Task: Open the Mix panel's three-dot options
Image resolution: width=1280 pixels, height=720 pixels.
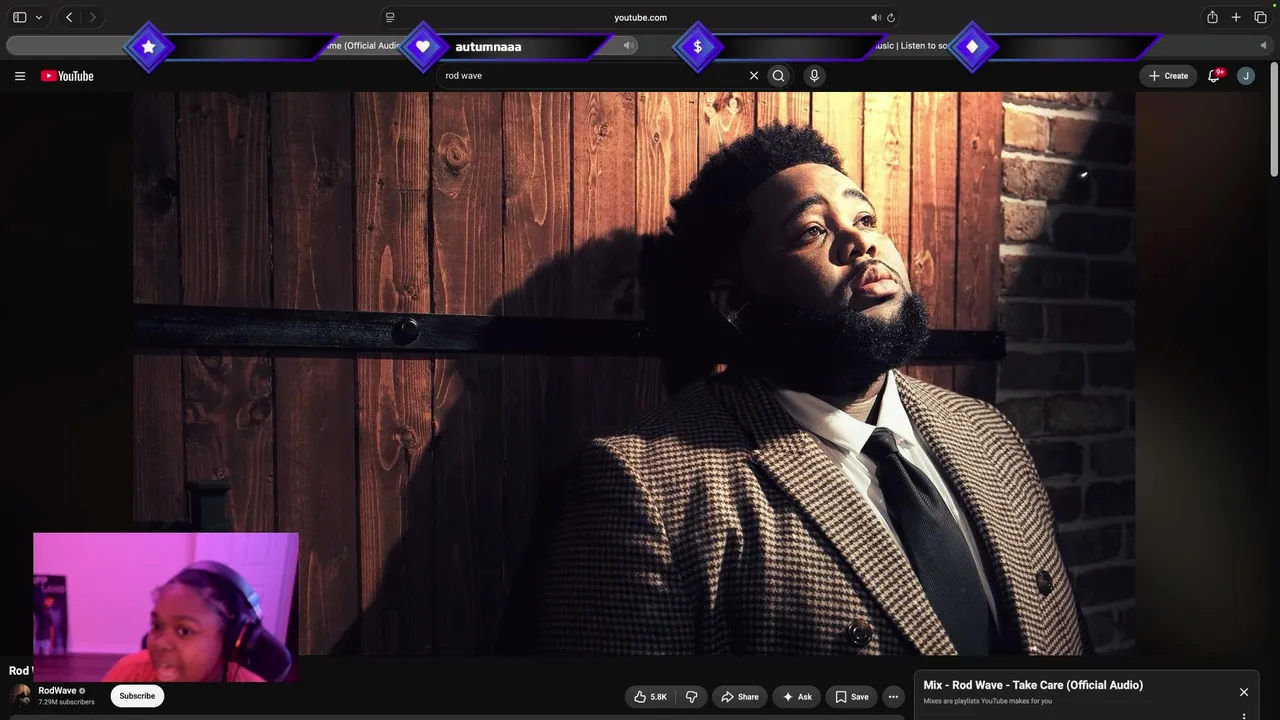Action: pos(1244,716)
